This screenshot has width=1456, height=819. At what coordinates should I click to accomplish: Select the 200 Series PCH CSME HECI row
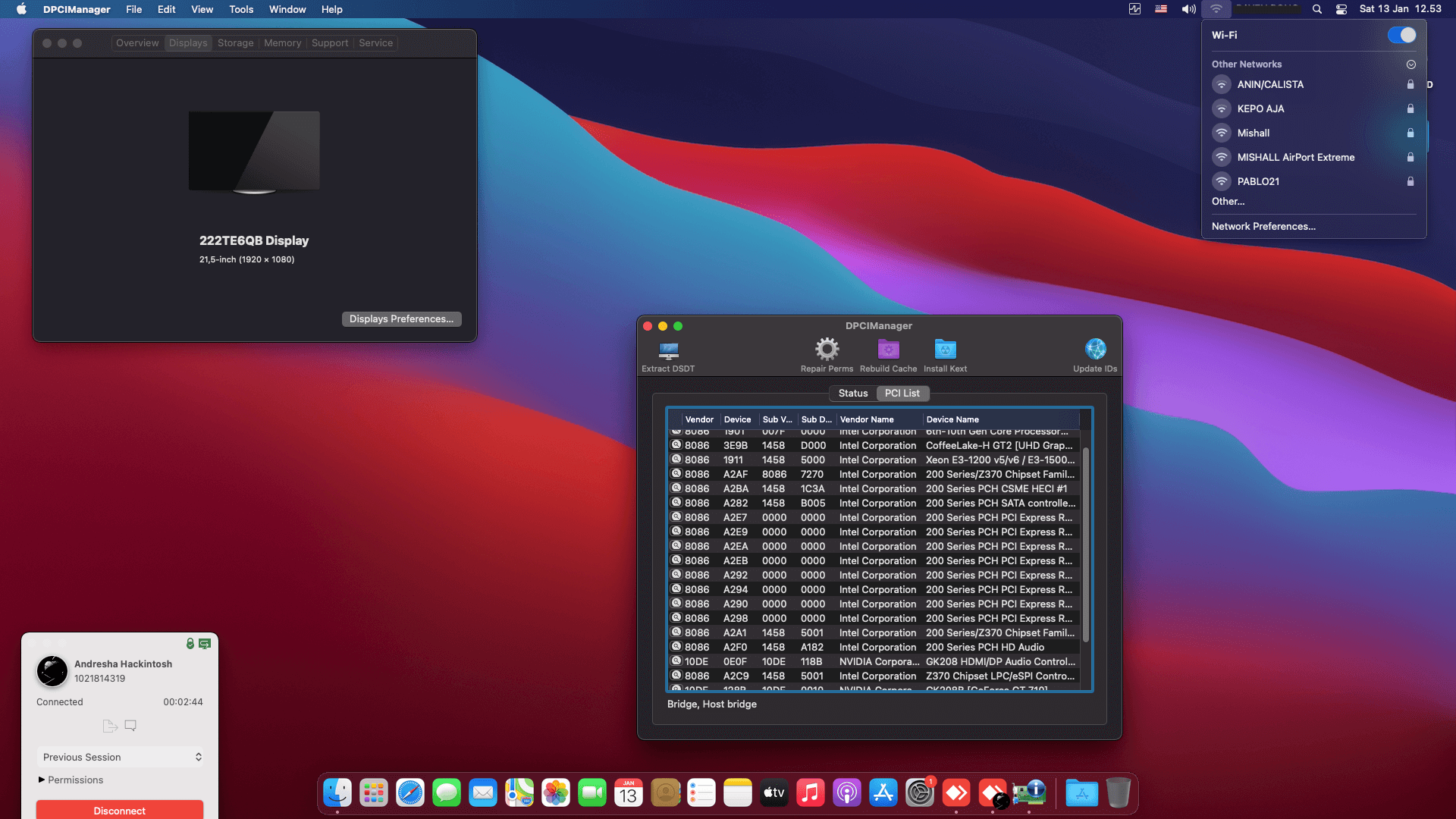coord(875,488)
